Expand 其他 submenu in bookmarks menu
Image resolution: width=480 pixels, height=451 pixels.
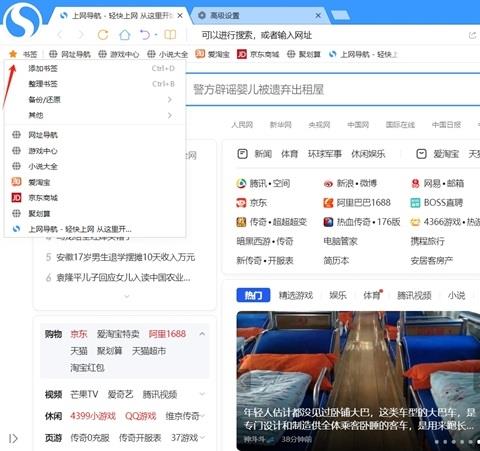pos(95,115)
